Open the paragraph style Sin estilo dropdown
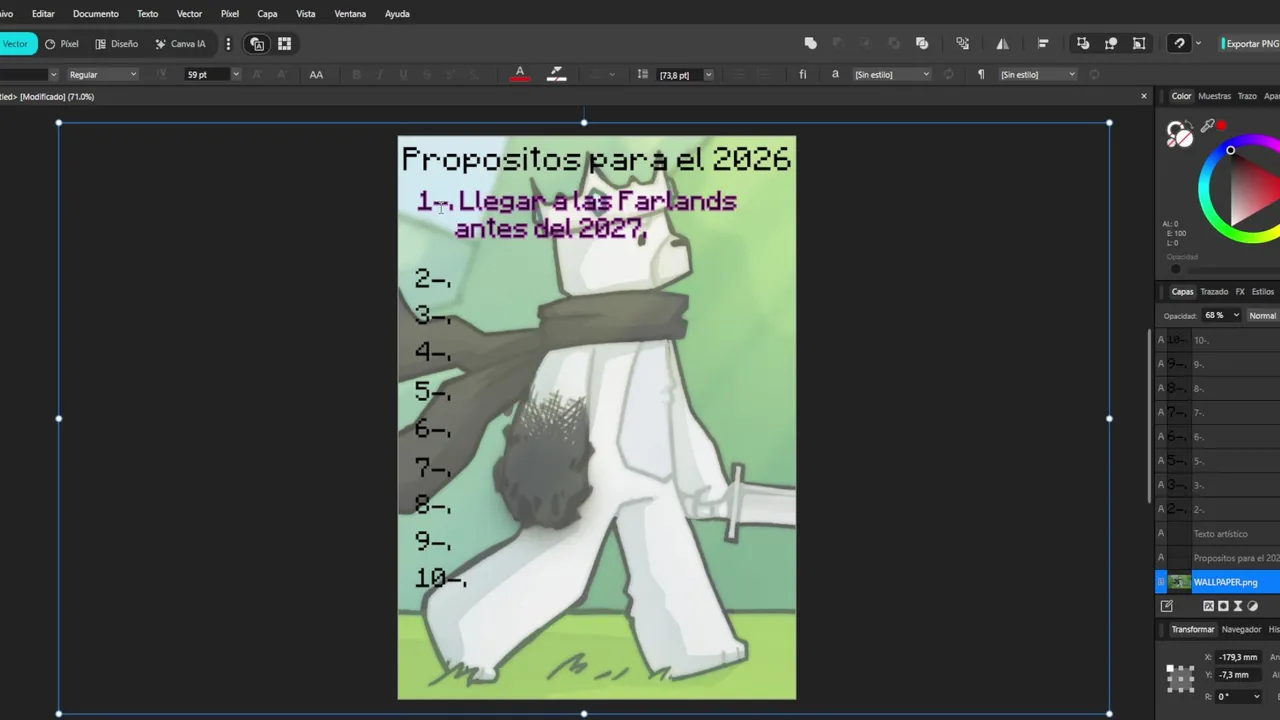Viewport: 1280px width, 720px height. click(x=1038, y=75)
